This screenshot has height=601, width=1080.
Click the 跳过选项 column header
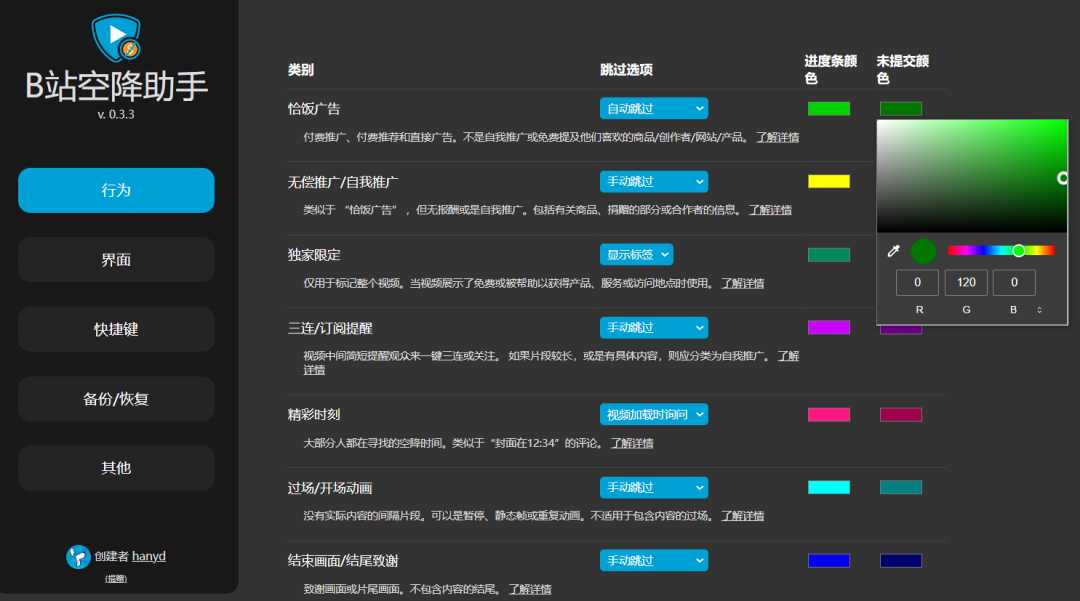click(x=626, y=70)
